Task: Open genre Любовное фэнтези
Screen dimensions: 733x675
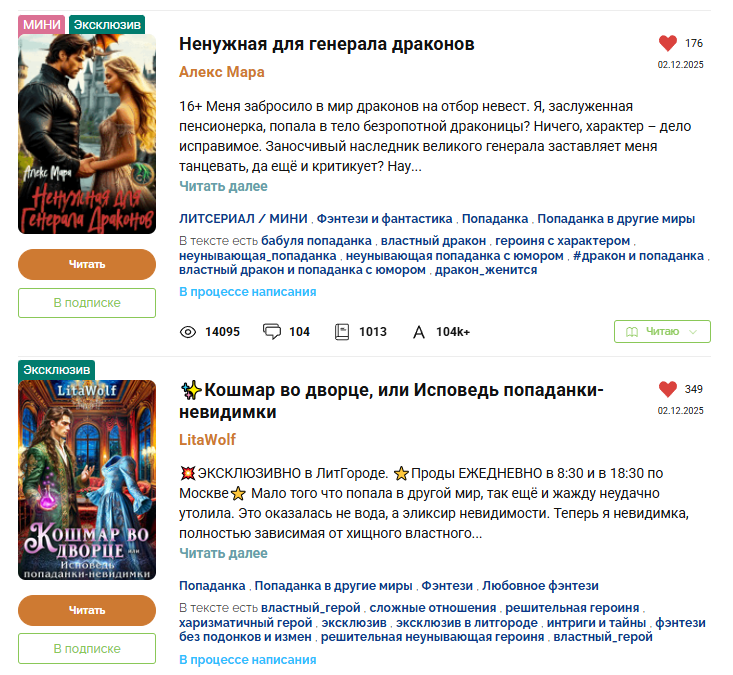Action: tap(540, 586)
